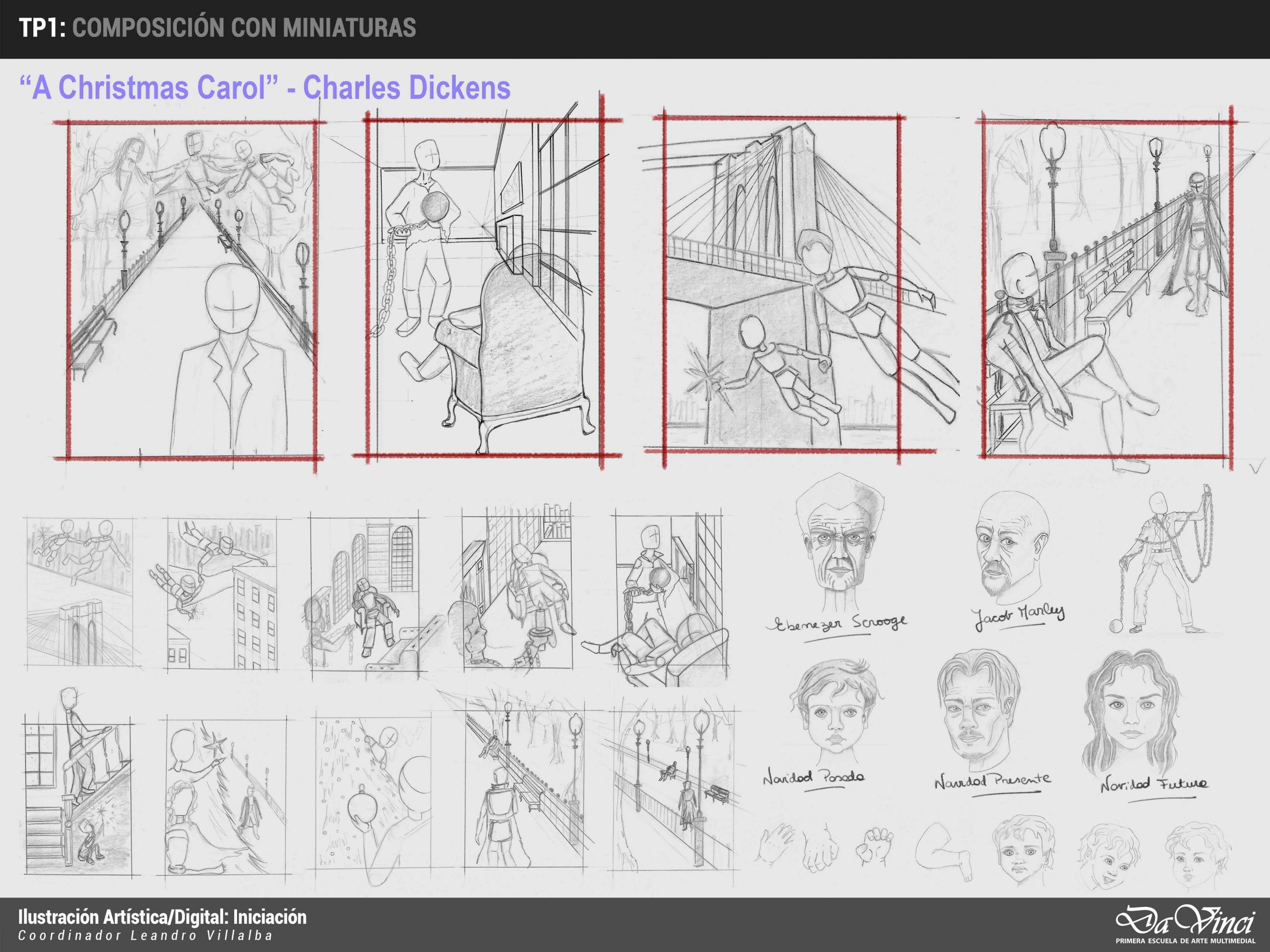
Task: Click the Ebenezer Scrooge portrait sketch
Action: click(839, 542)
